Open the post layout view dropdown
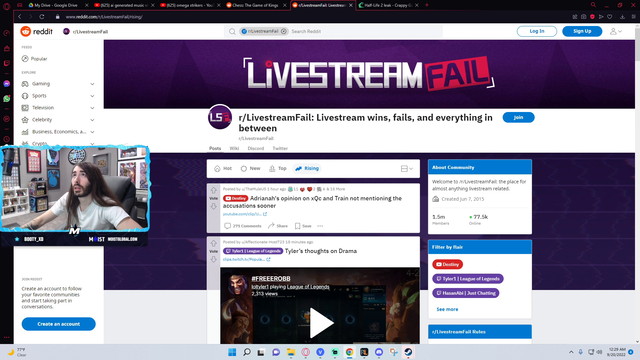Image resolution: width=640 pixels, height=360 pixels. (407, 169)
